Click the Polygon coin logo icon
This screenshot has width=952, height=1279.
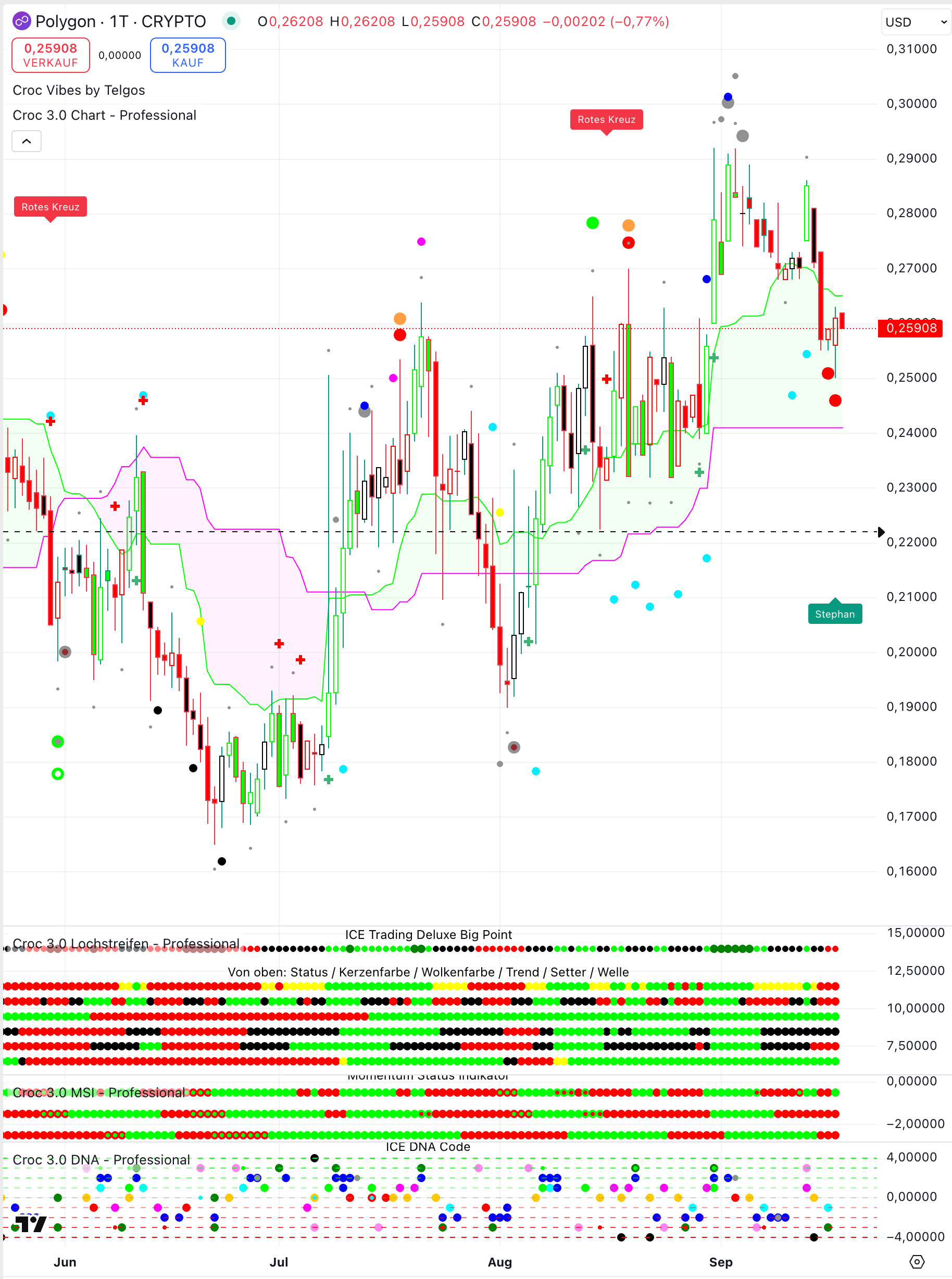pyautogui.click(x=22, y=22)
